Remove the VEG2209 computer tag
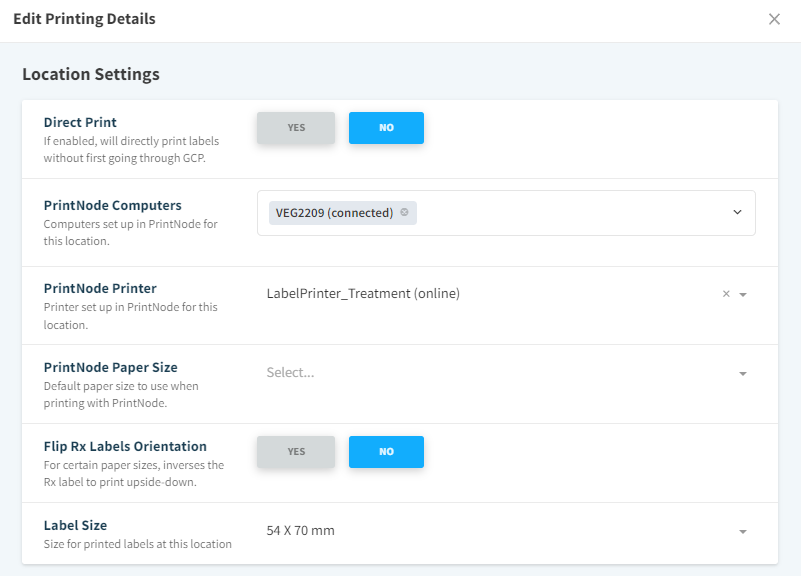This screenshot has height=576, width=801. click(404, 212)
